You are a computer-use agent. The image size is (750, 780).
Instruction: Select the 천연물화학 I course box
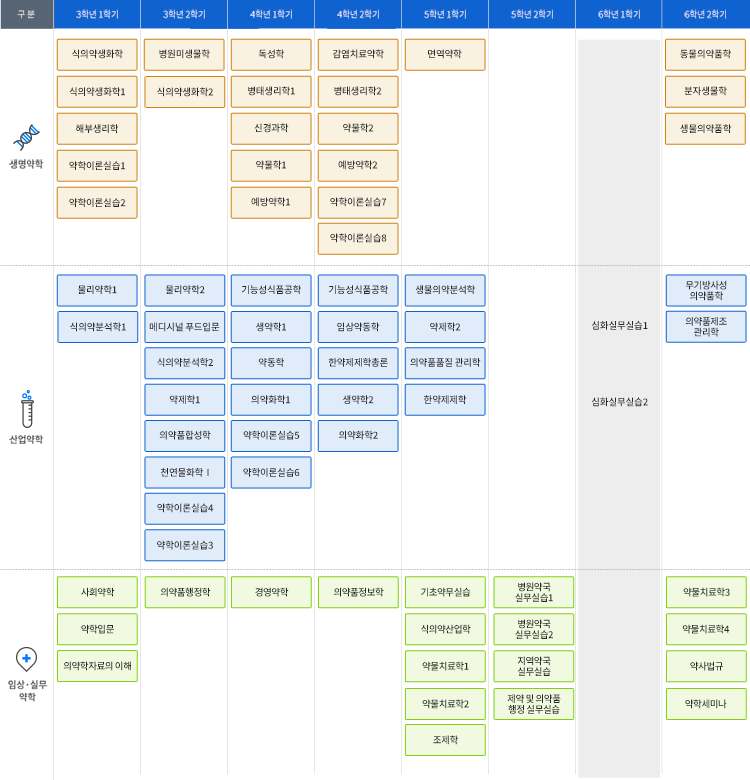point(184,472)
